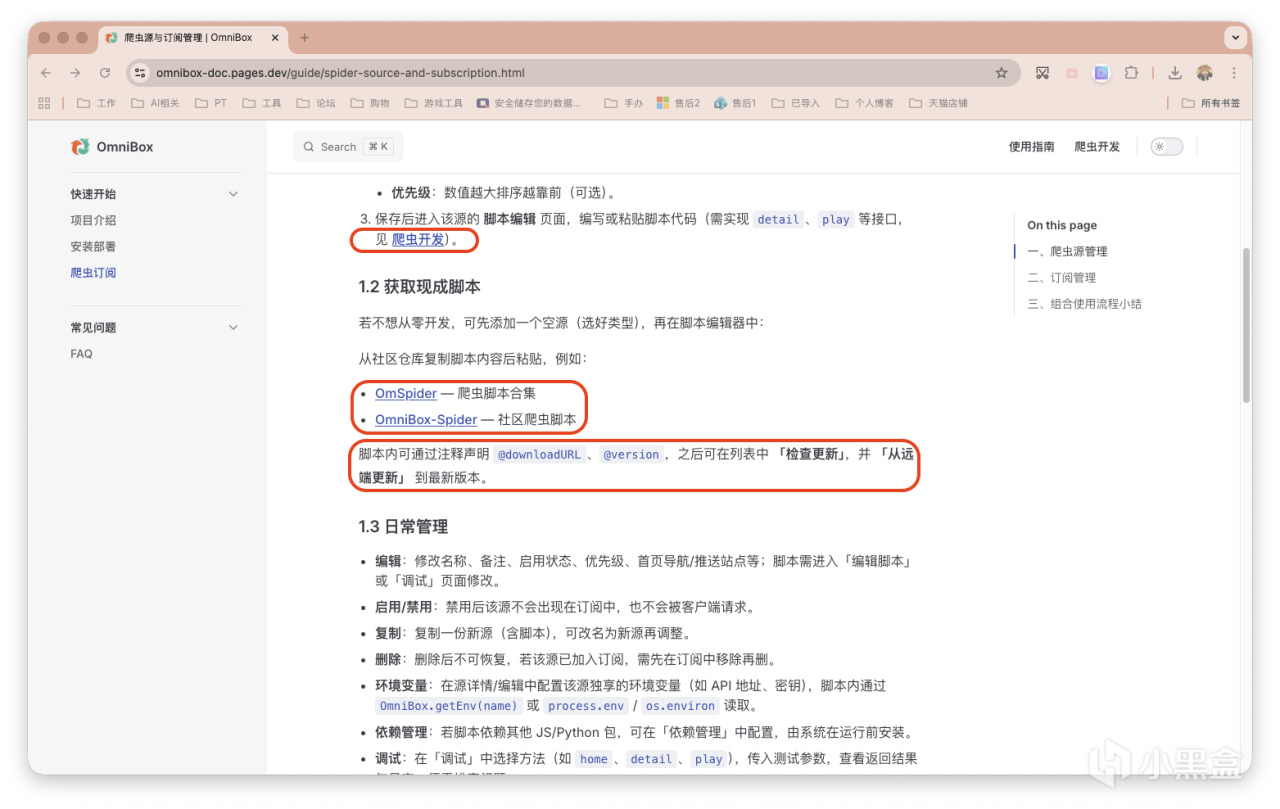1280x809 pixels.
Task: Open the pink bilibili-style extension icon
Action: [1072, 73]
